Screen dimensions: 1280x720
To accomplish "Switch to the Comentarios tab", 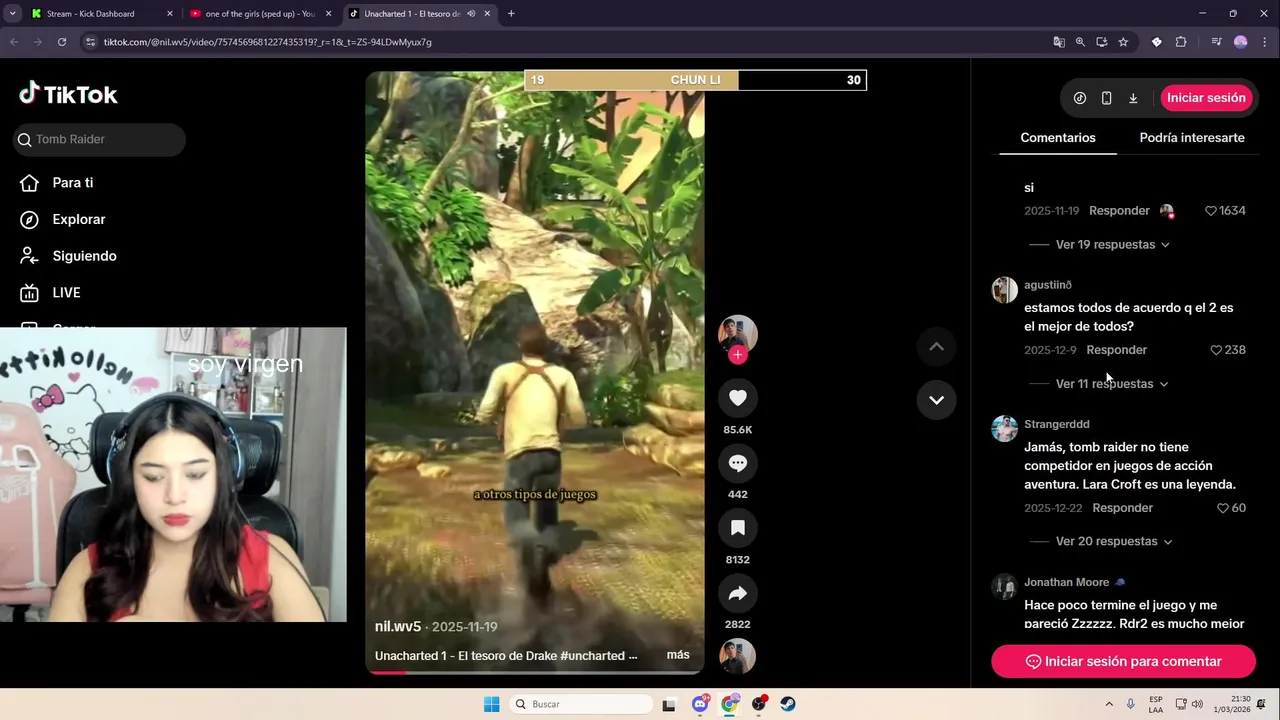I will pyautogui.click(x=1058, y=138).
